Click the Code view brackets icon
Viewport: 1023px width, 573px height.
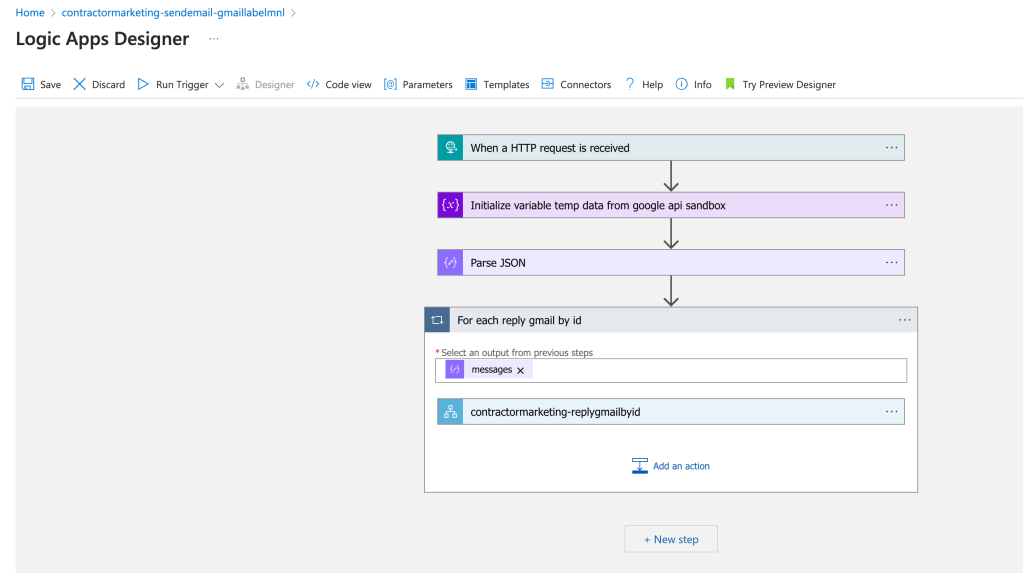click(313, 84)
